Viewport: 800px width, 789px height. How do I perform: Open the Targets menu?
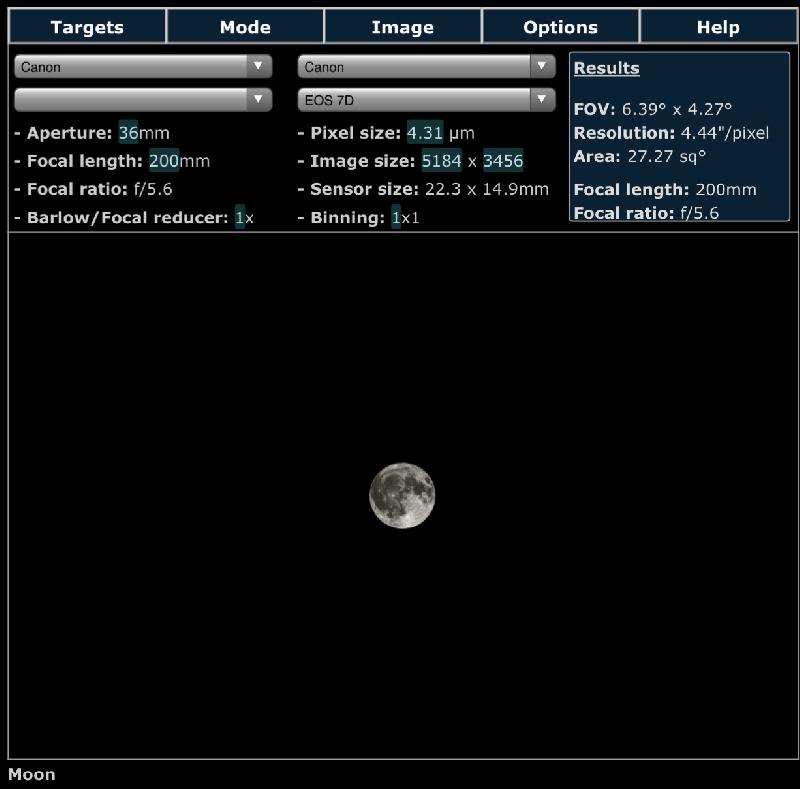point(87,27)
